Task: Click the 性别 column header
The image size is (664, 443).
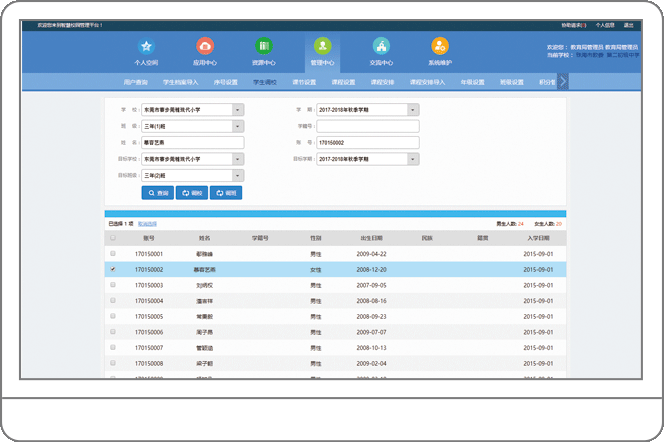Action: pyautogui.click(x=316, y=238)
